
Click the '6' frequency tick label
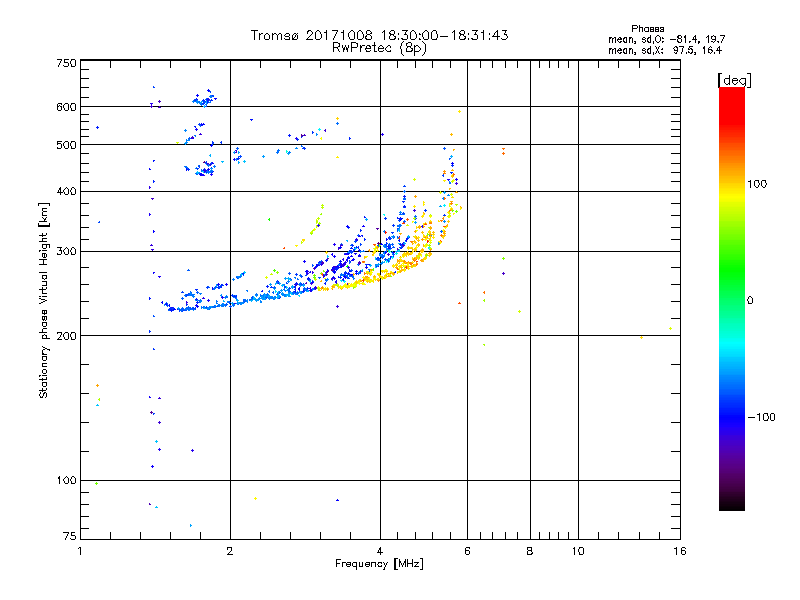[467, 551]
